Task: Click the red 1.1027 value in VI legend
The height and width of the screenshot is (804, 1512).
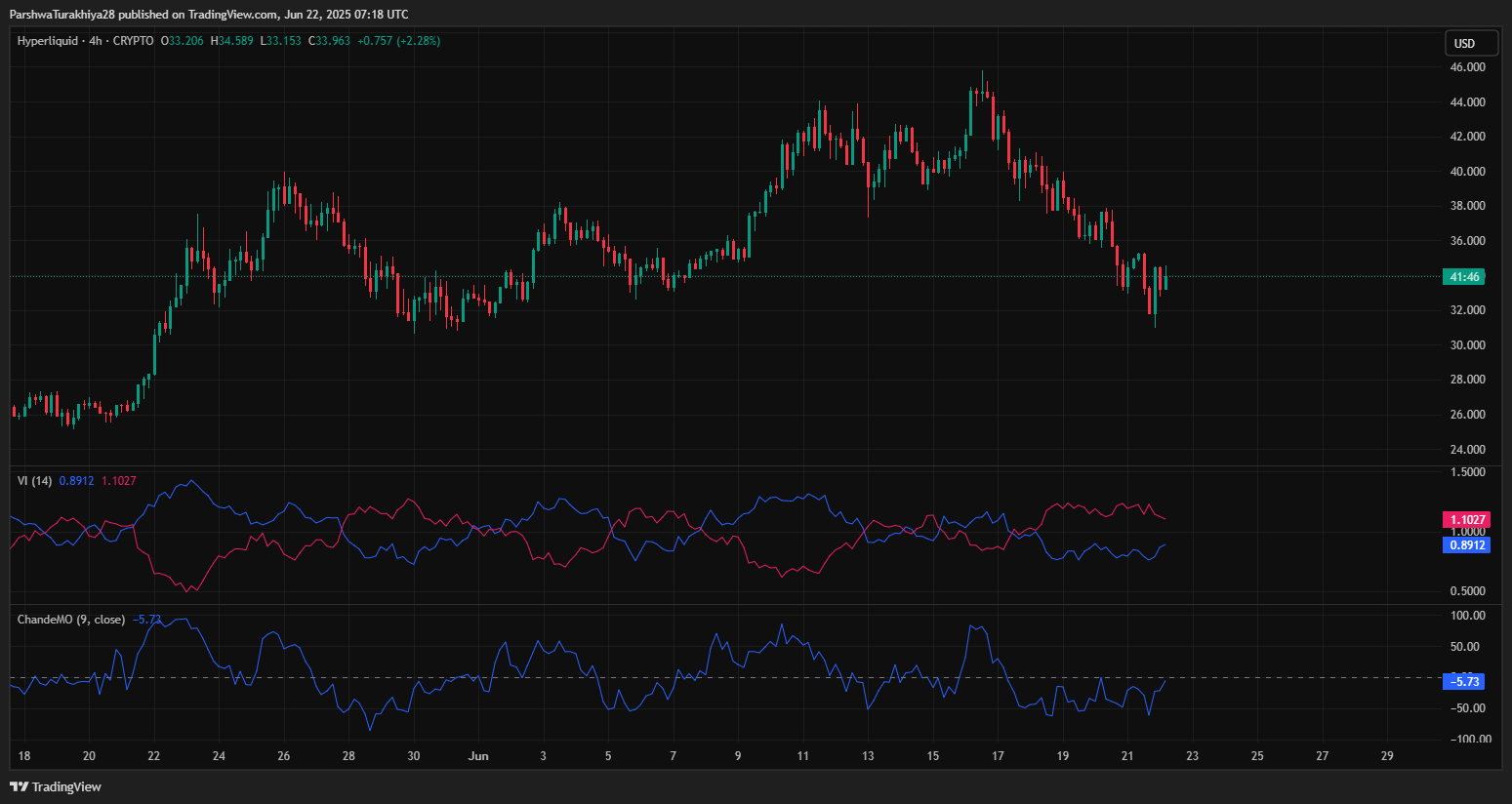Action: click(119, 481)
